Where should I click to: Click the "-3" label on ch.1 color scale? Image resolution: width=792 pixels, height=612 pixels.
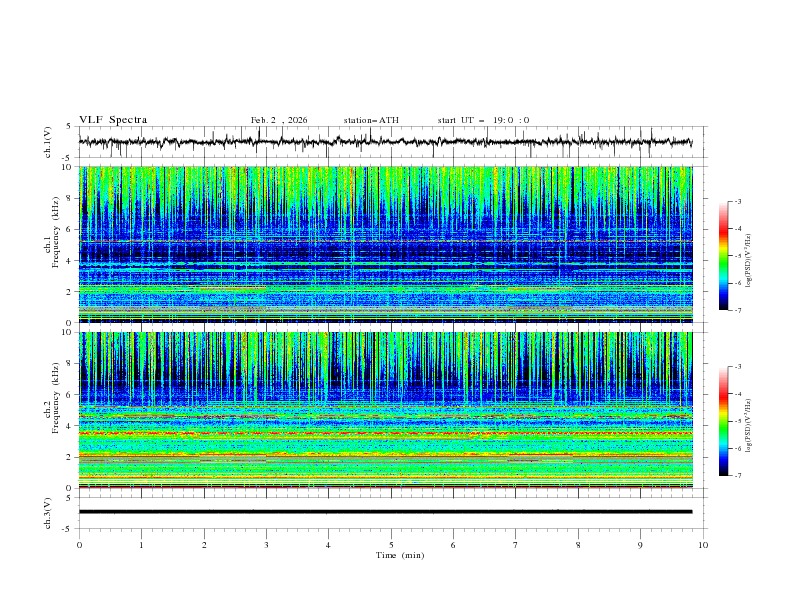coord(738,202)
